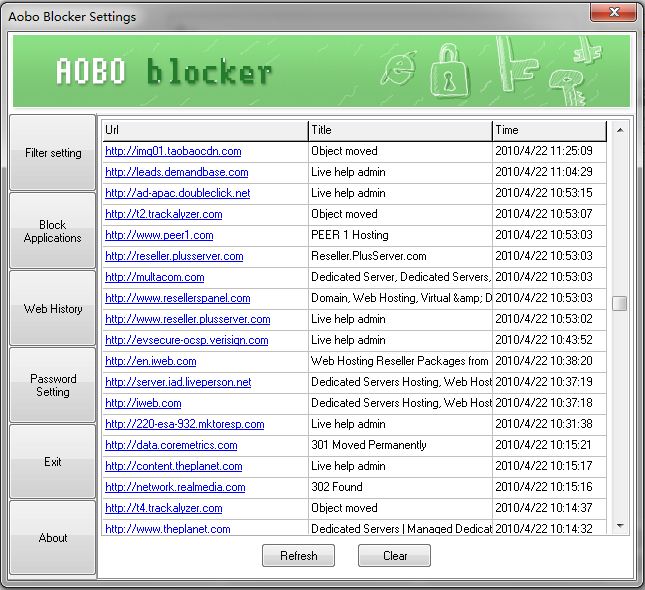The width and height of the screenshot is (645, 590).
Task: Click the Refresh button
Action: pyautogui.click(x=299, y=556)
